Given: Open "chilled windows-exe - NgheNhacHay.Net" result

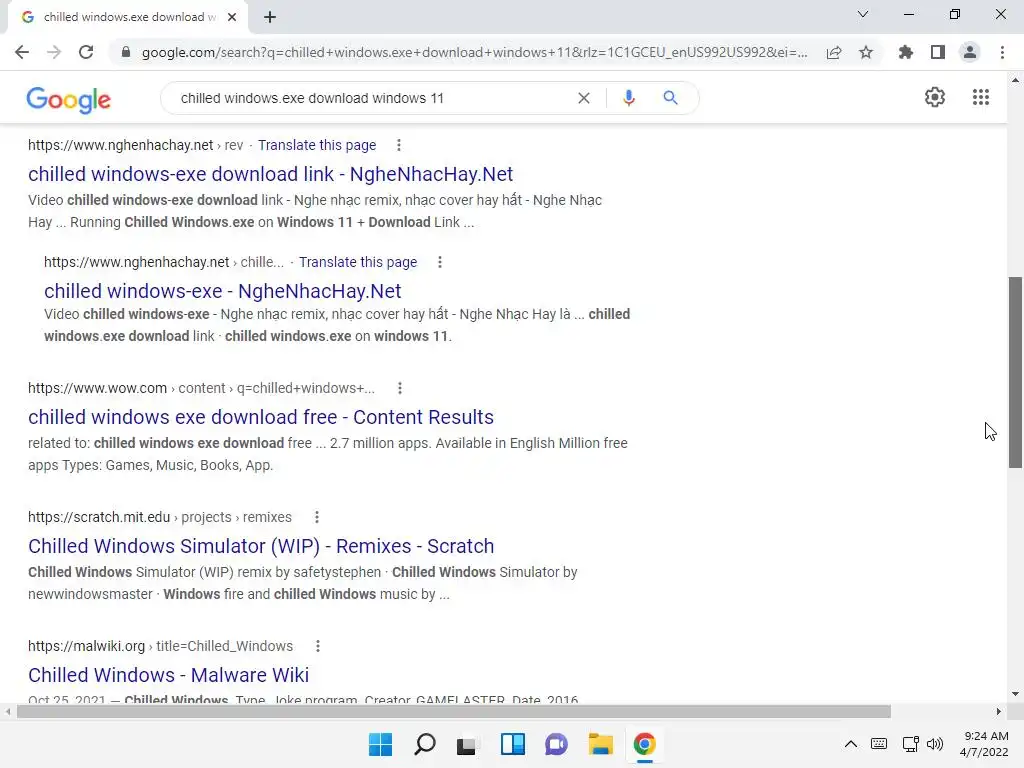Looking at the screenshot, I should 223,291.
